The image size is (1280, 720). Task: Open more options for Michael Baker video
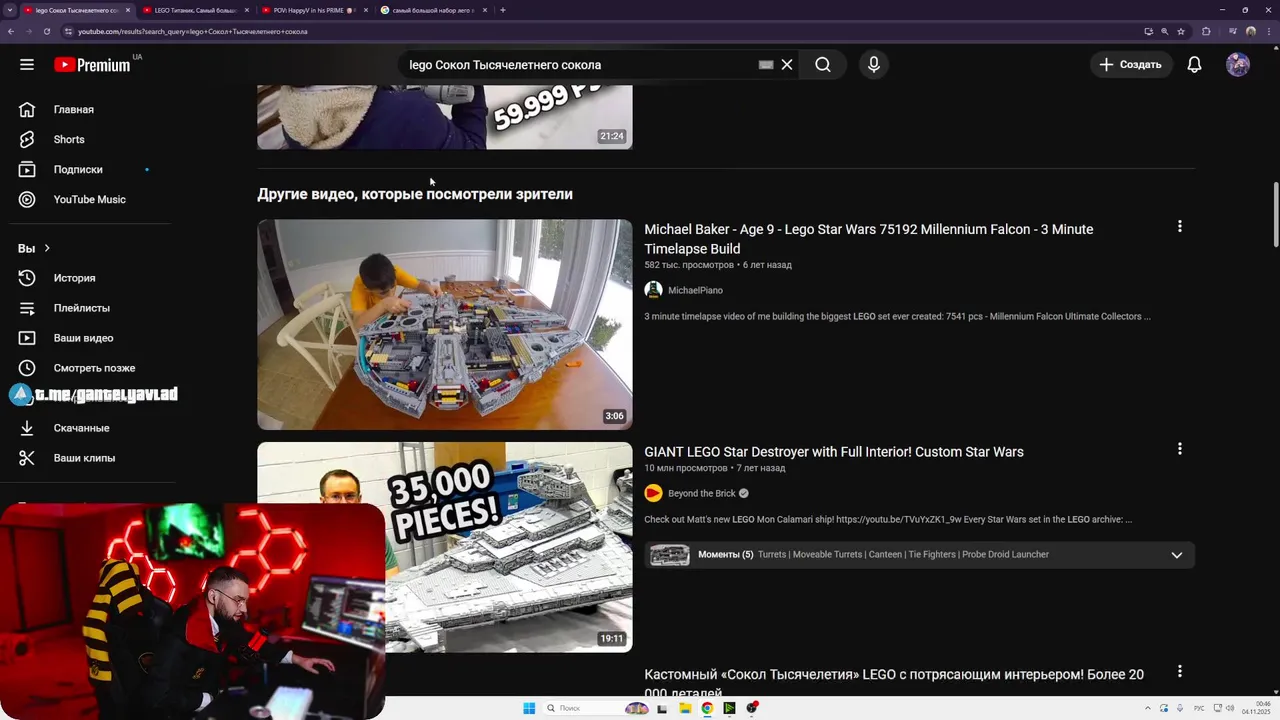coord(1179,227)
